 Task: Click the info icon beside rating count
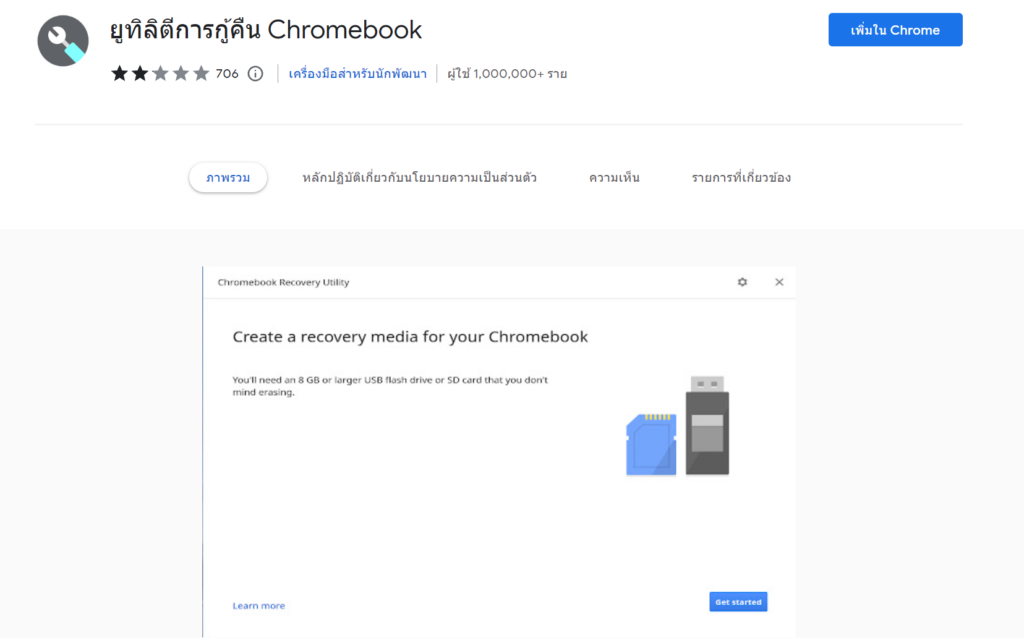pyautogui.click(x=255, y=73)
